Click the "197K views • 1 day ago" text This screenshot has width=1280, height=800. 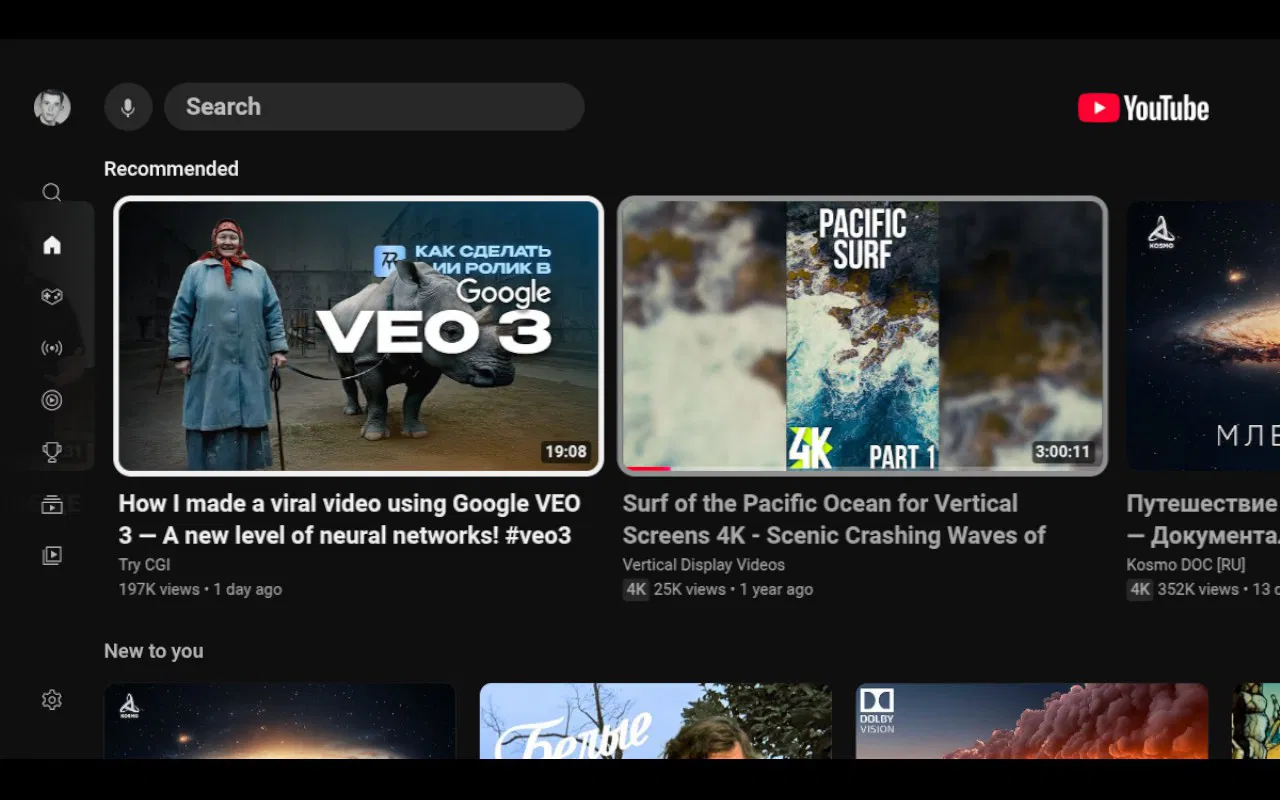point(200,589)
